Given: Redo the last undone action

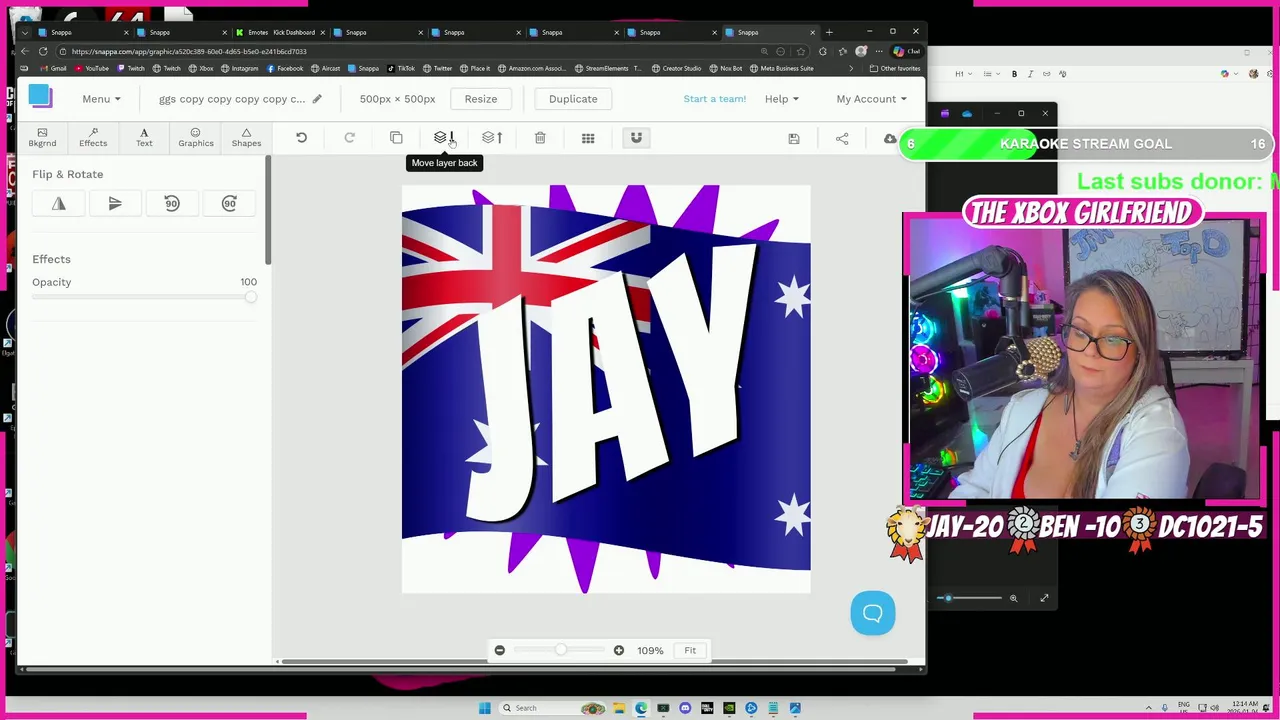Looking at the screenshot, I should coord(349,138).
